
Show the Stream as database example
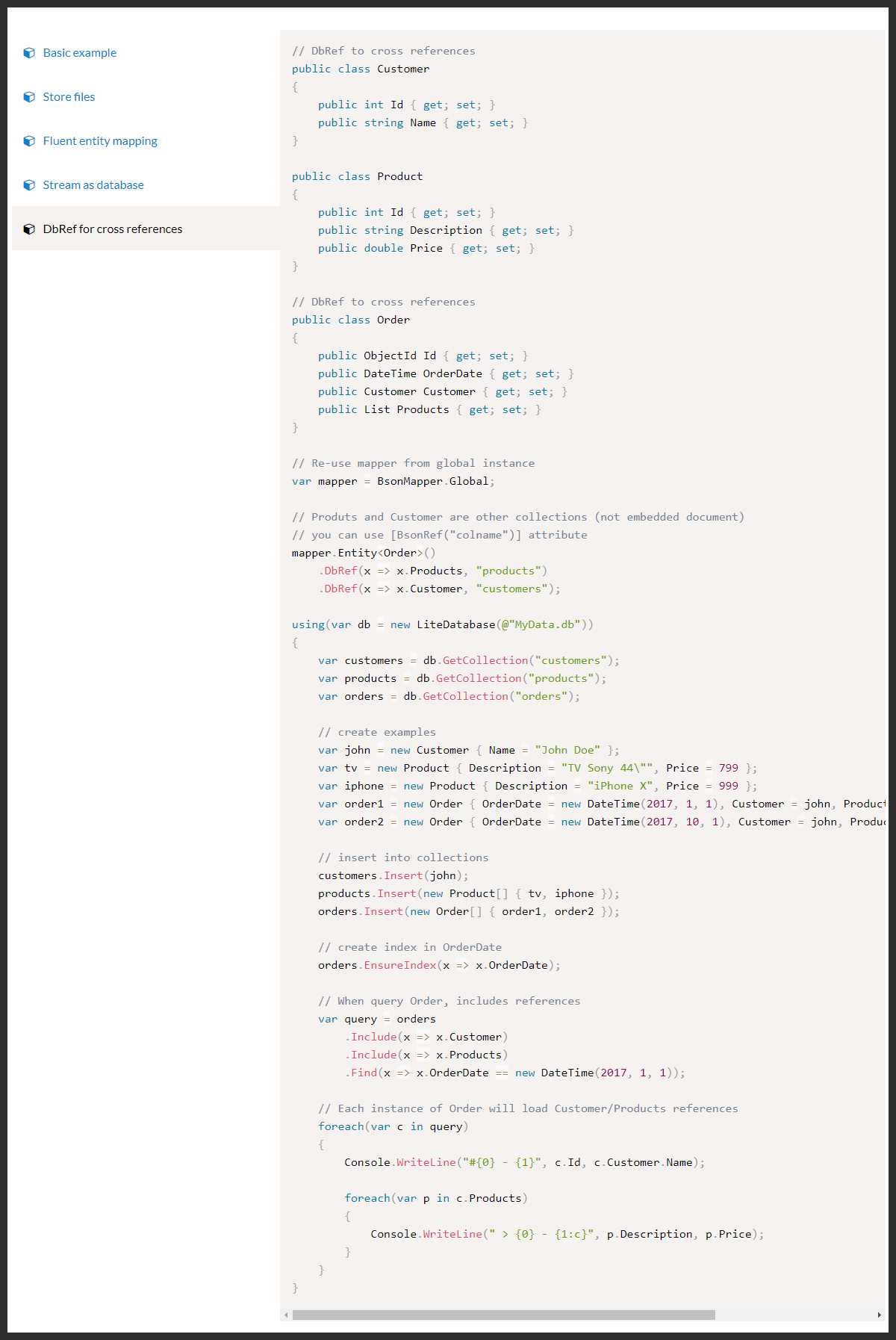click(93, 185)
